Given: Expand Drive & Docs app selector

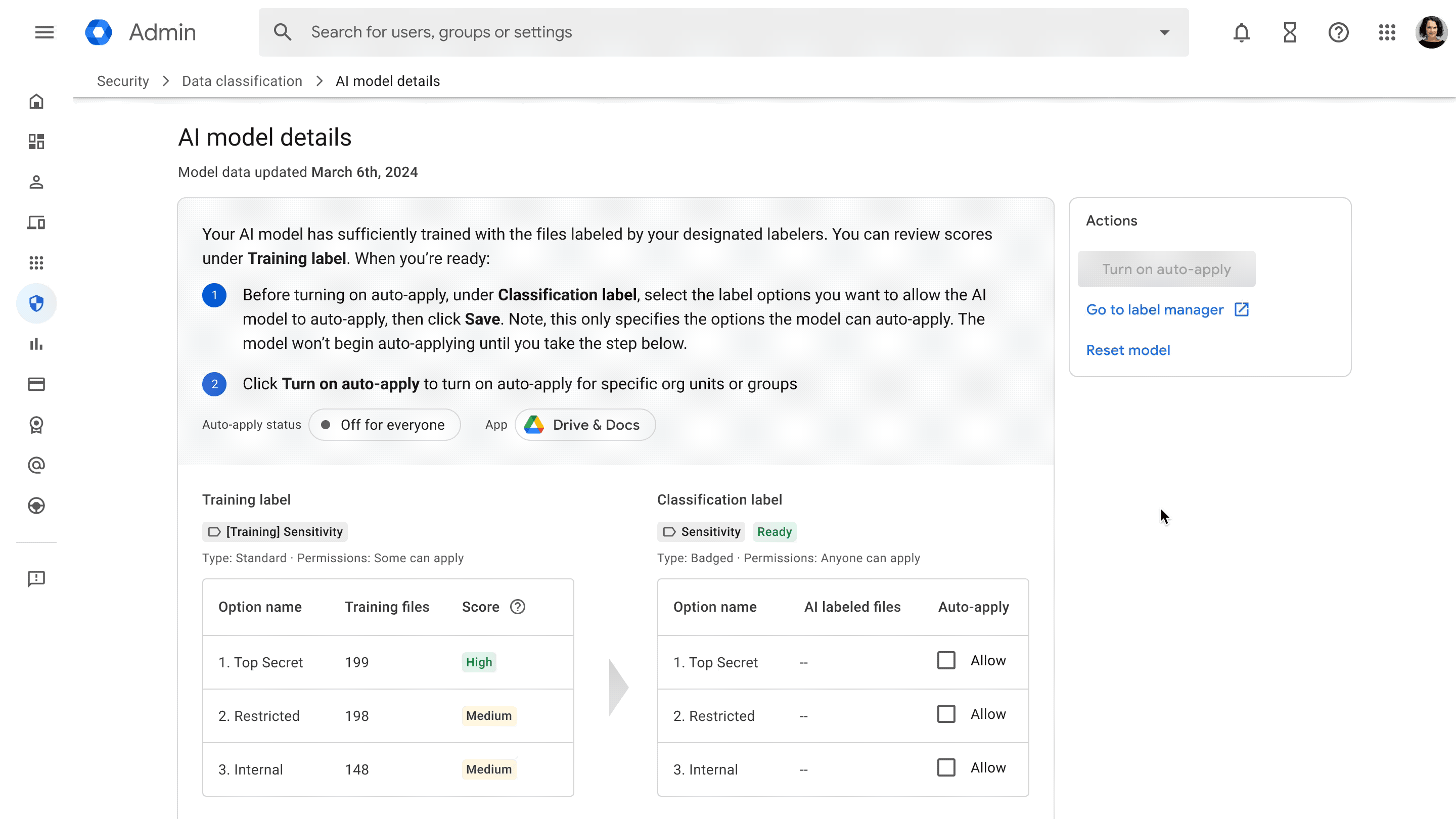Looking at the screenshot, I should click(583, 424).
